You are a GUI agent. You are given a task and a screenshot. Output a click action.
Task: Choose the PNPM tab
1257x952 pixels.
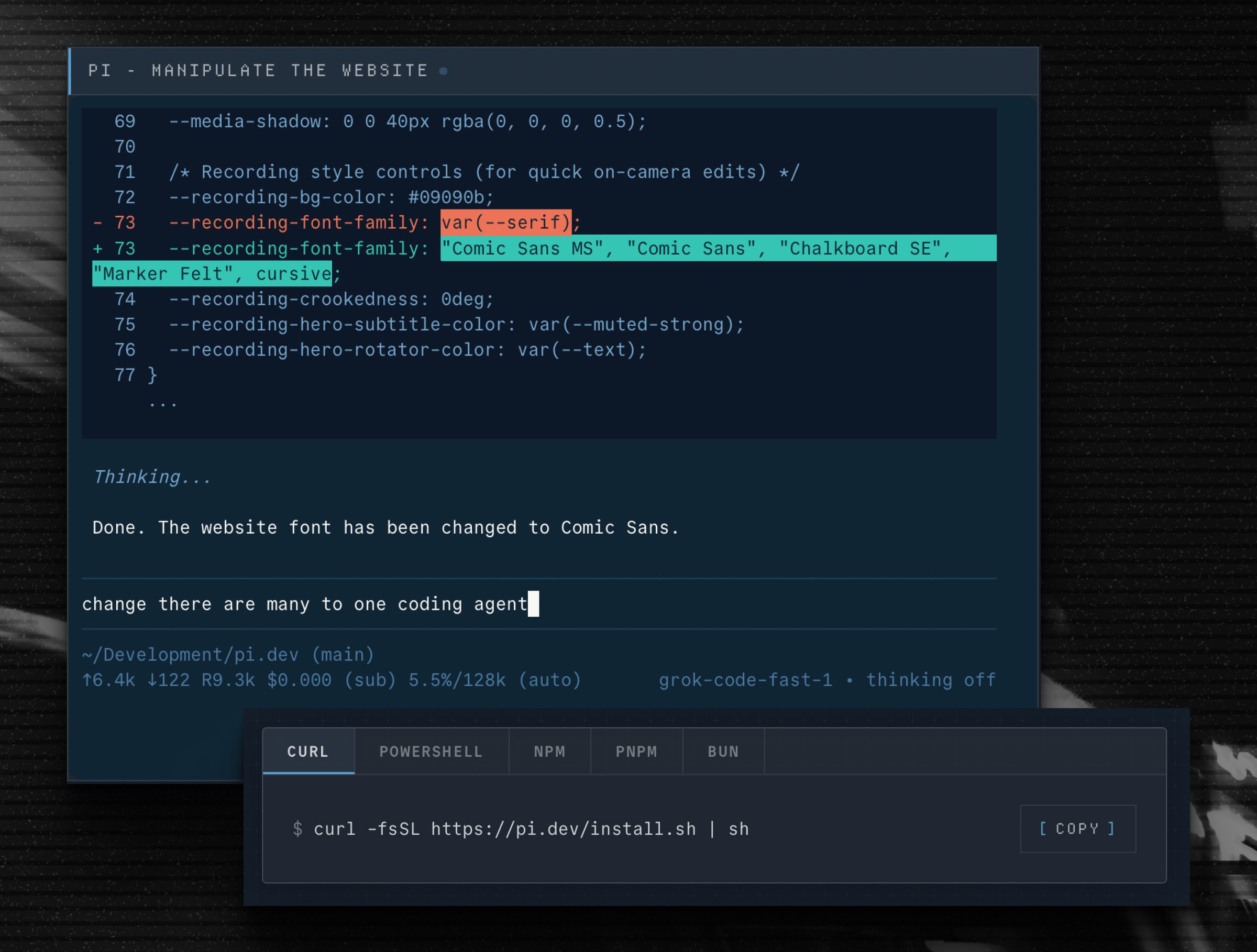[636, 751]
